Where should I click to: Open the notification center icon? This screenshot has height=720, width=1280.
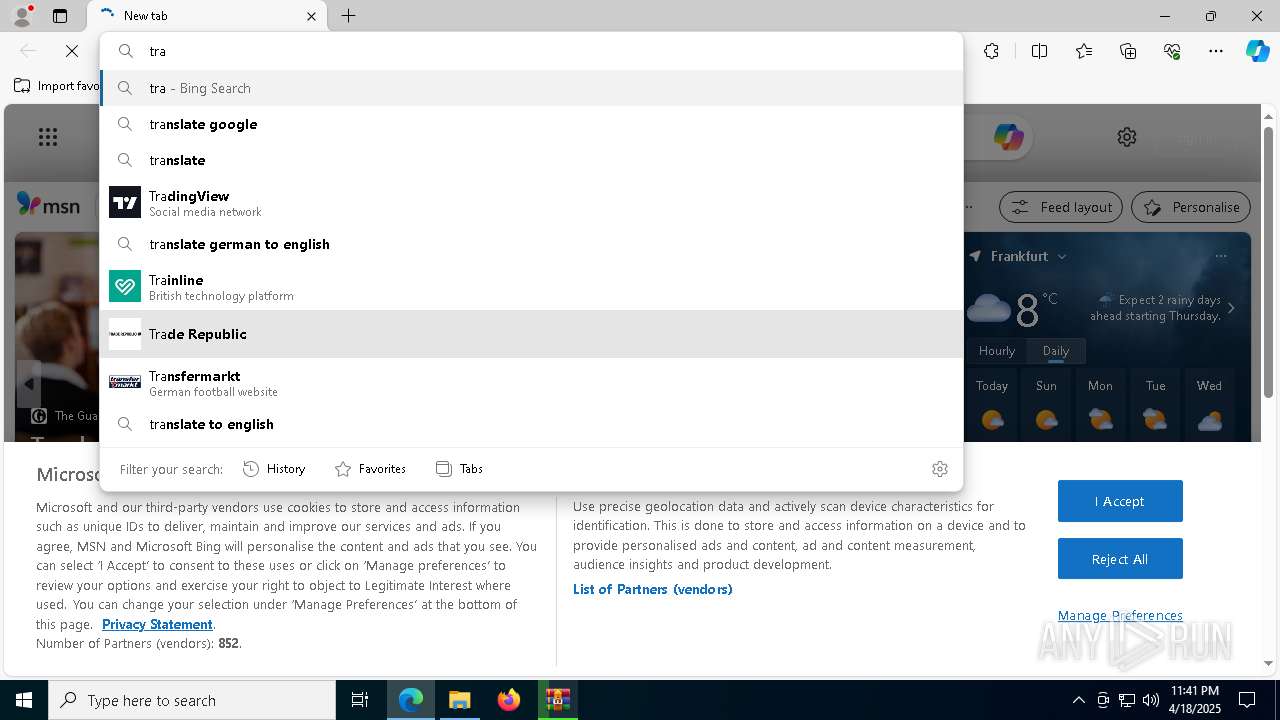pyautogui.click(x=1247, y=700)
